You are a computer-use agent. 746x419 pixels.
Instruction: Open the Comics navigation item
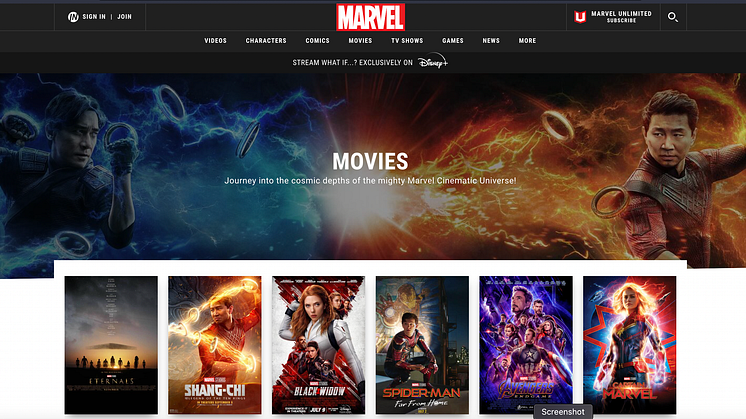click(317, 41)
